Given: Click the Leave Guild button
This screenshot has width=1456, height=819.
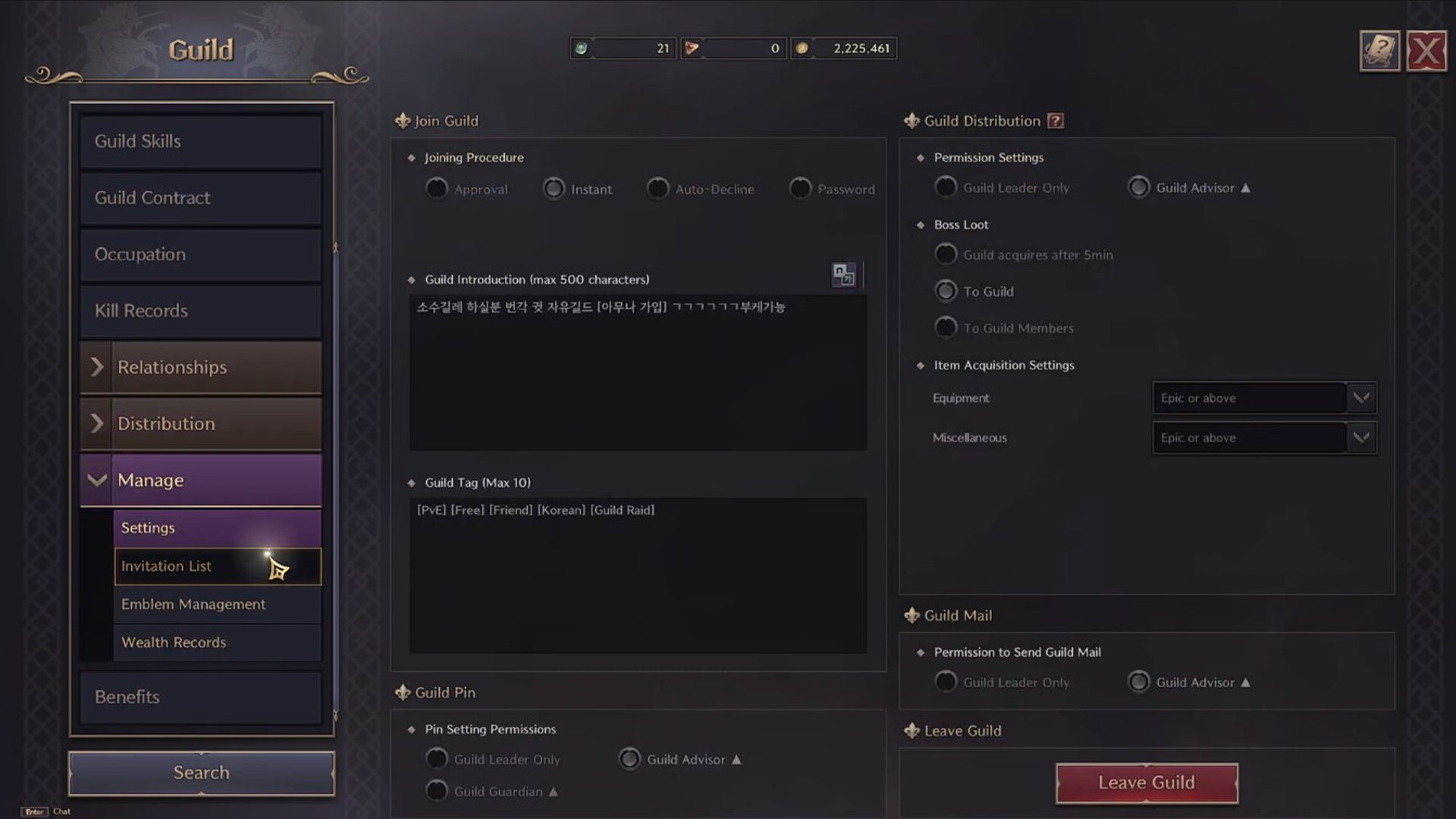Looking at the screenshot, I should click(1147, 782).
